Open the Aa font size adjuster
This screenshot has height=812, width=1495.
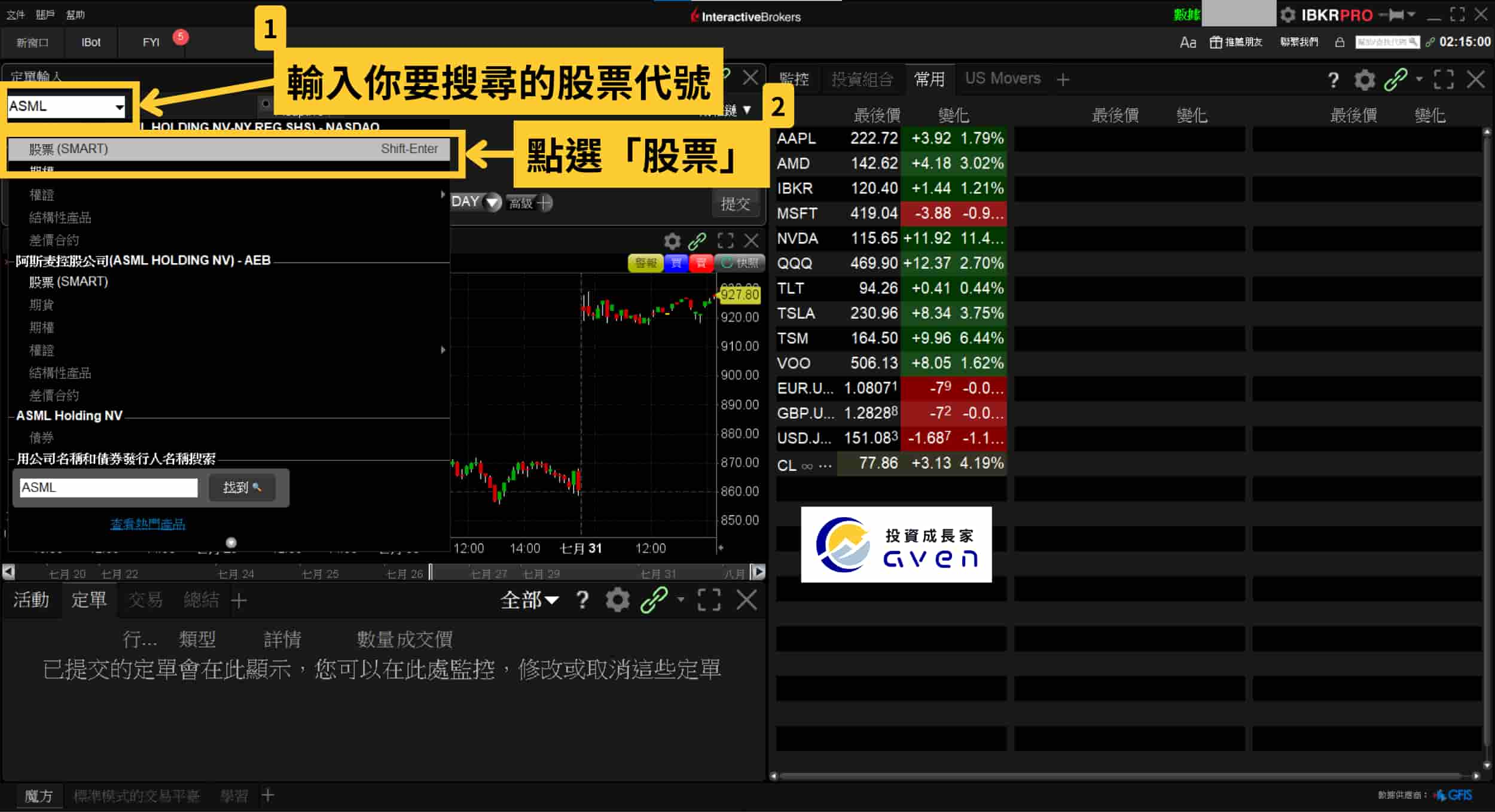coord(1188,42)
